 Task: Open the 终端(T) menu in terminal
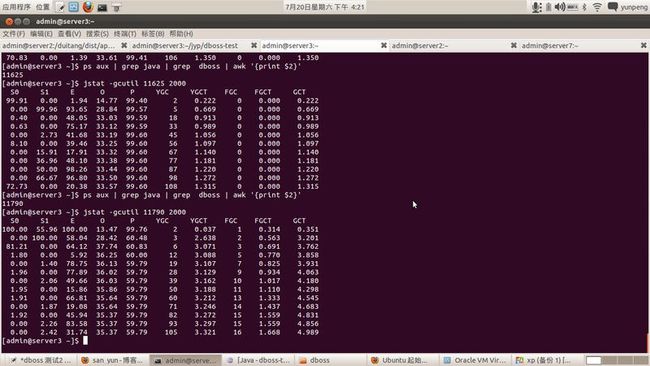click(125, 34)
